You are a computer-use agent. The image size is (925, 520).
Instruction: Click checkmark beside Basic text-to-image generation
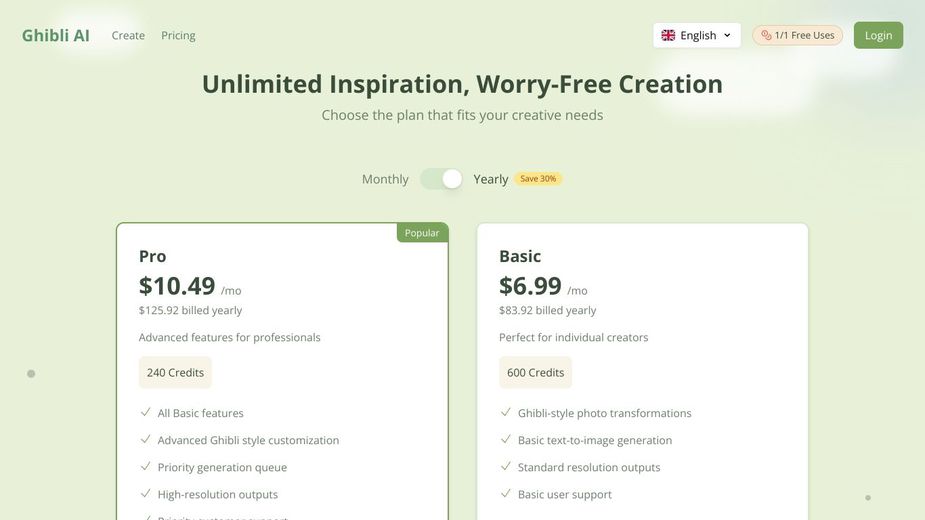[x=506, y=439]
